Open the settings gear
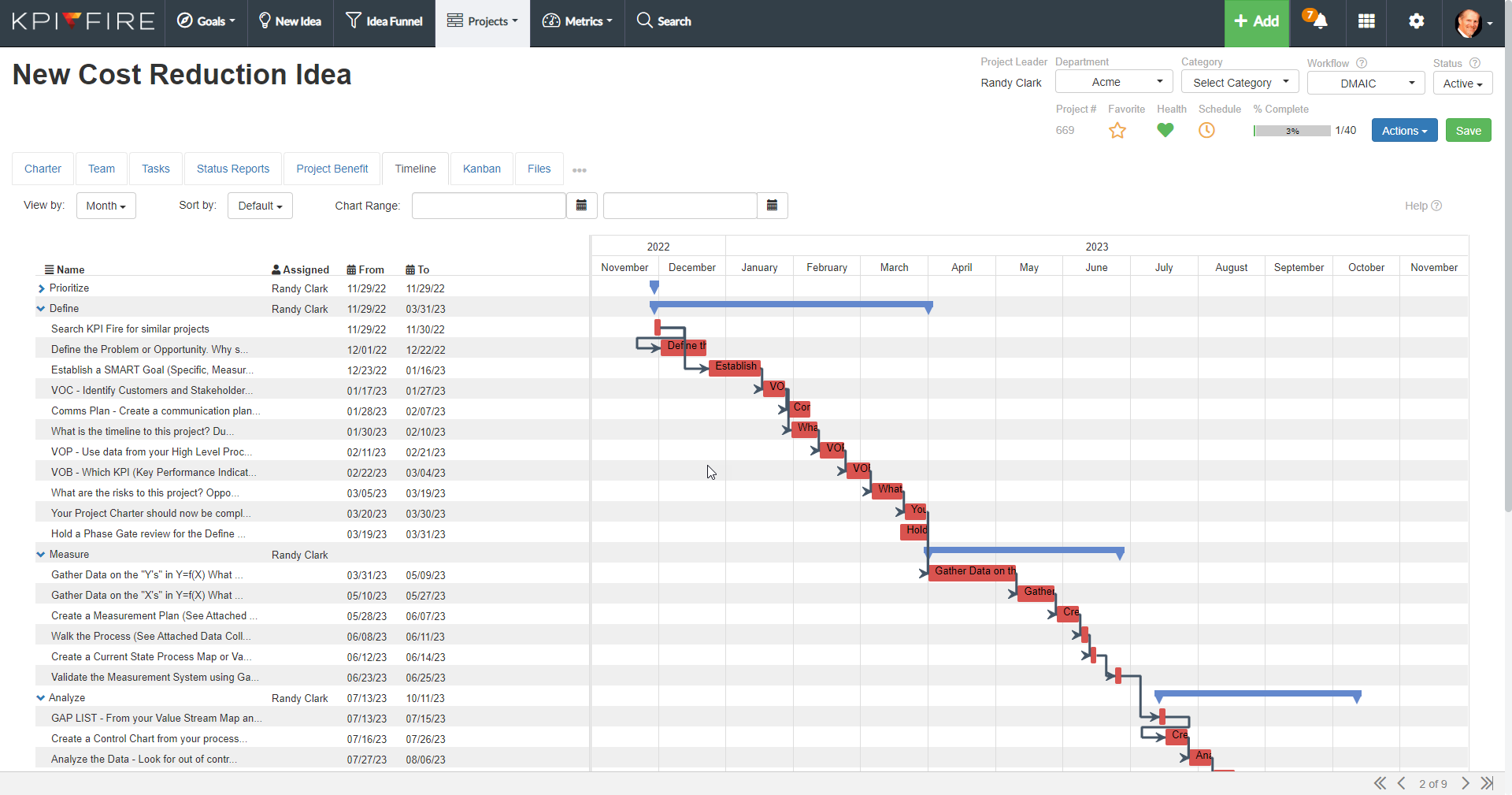 pyautogui.click(x=1416, y=21)
